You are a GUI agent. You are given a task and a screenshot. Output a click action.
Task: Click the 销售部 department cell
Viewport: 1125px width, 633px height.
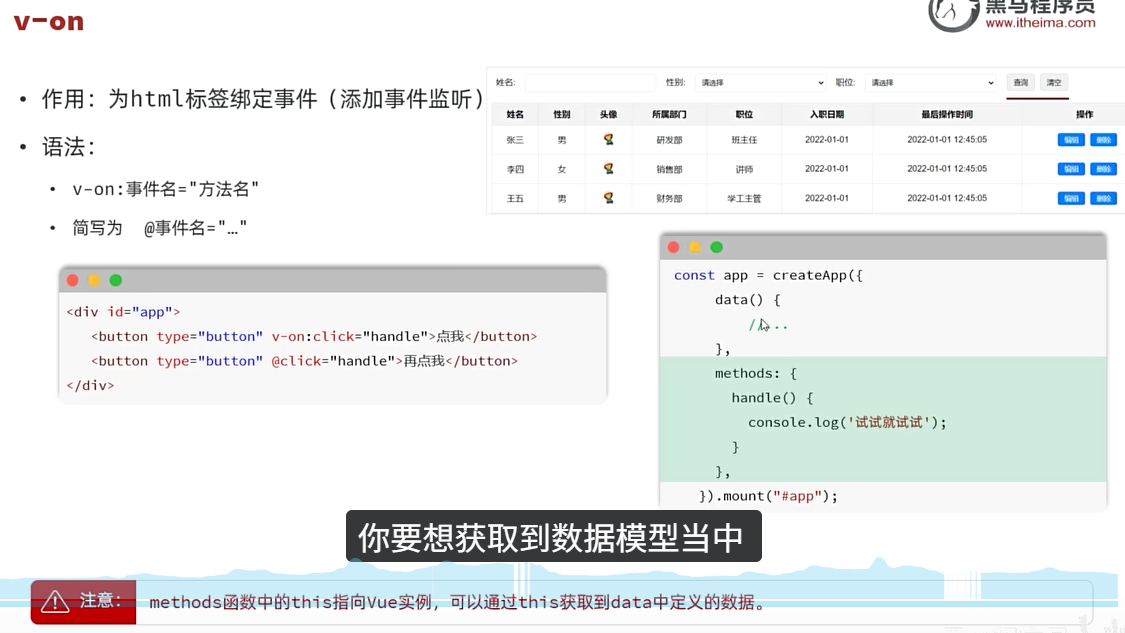click(669, 169)
